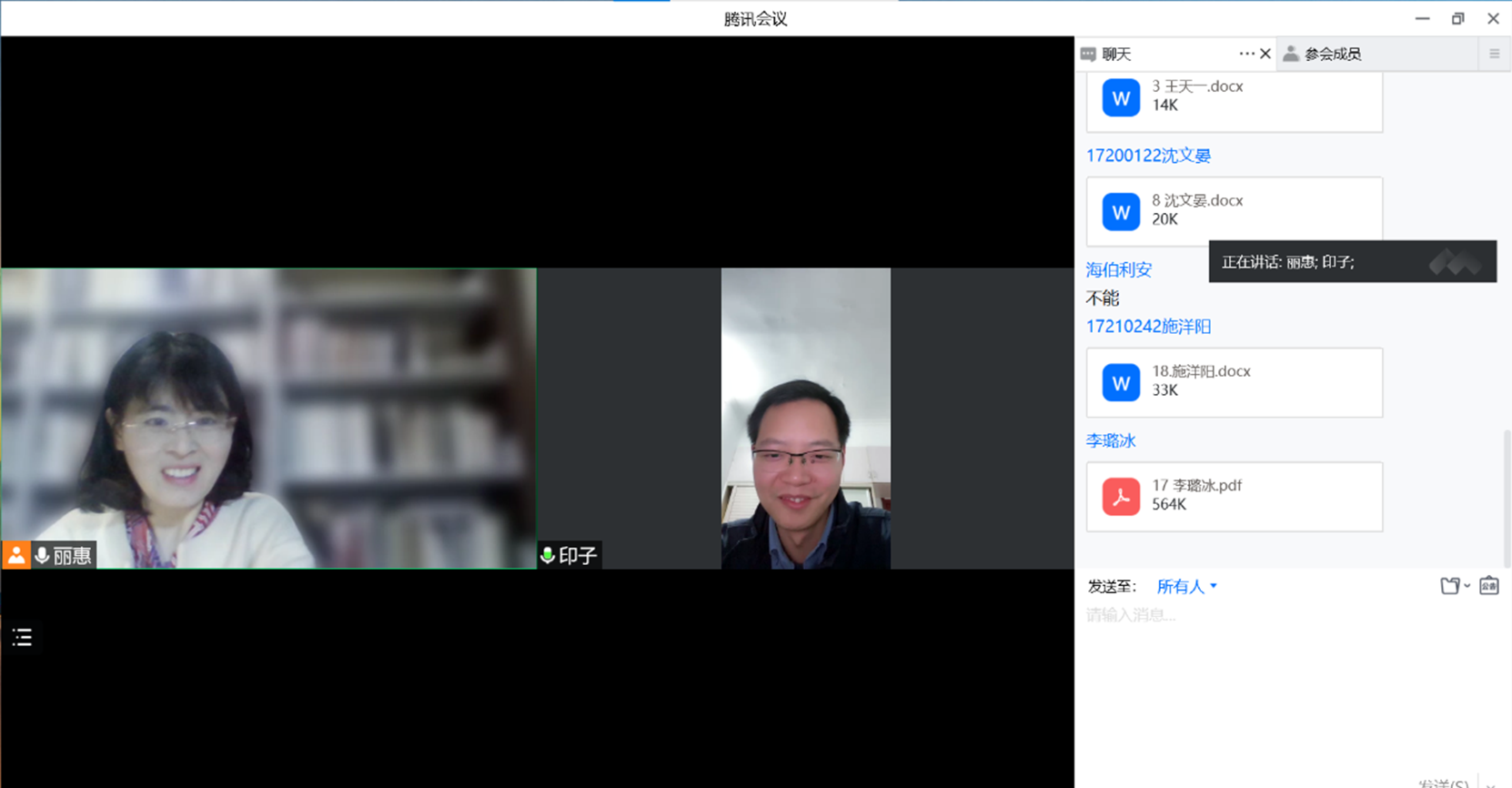The height and width of the screenshot is (788, 1512).
Task: Expand the 所有人 recipient dropdown
Action: click(1186, 587)
